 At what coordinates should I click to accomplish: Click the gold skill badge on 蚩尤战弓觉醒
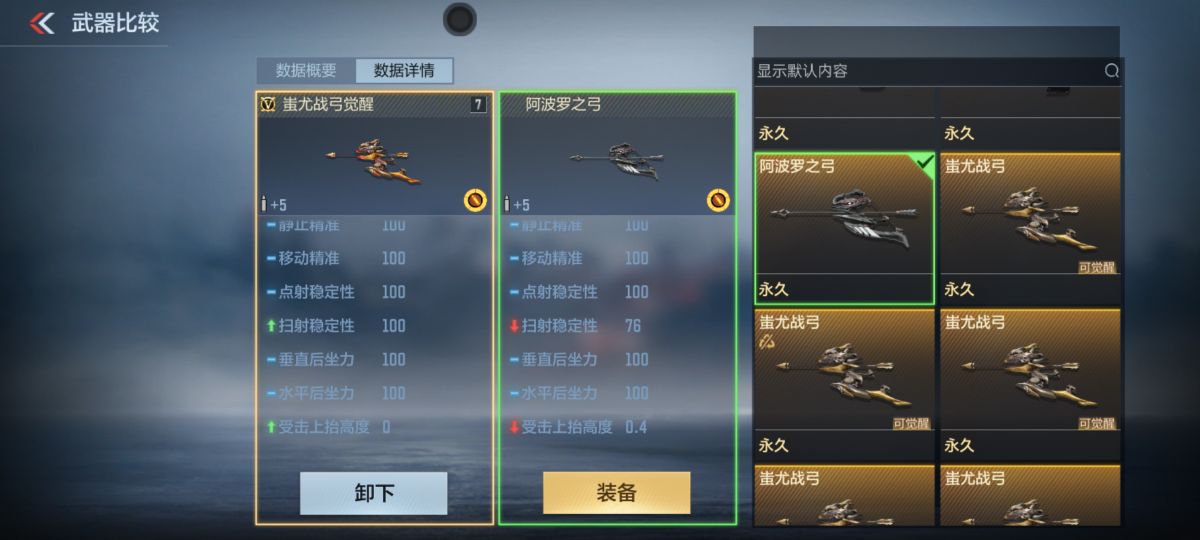[x=475, y=200]
